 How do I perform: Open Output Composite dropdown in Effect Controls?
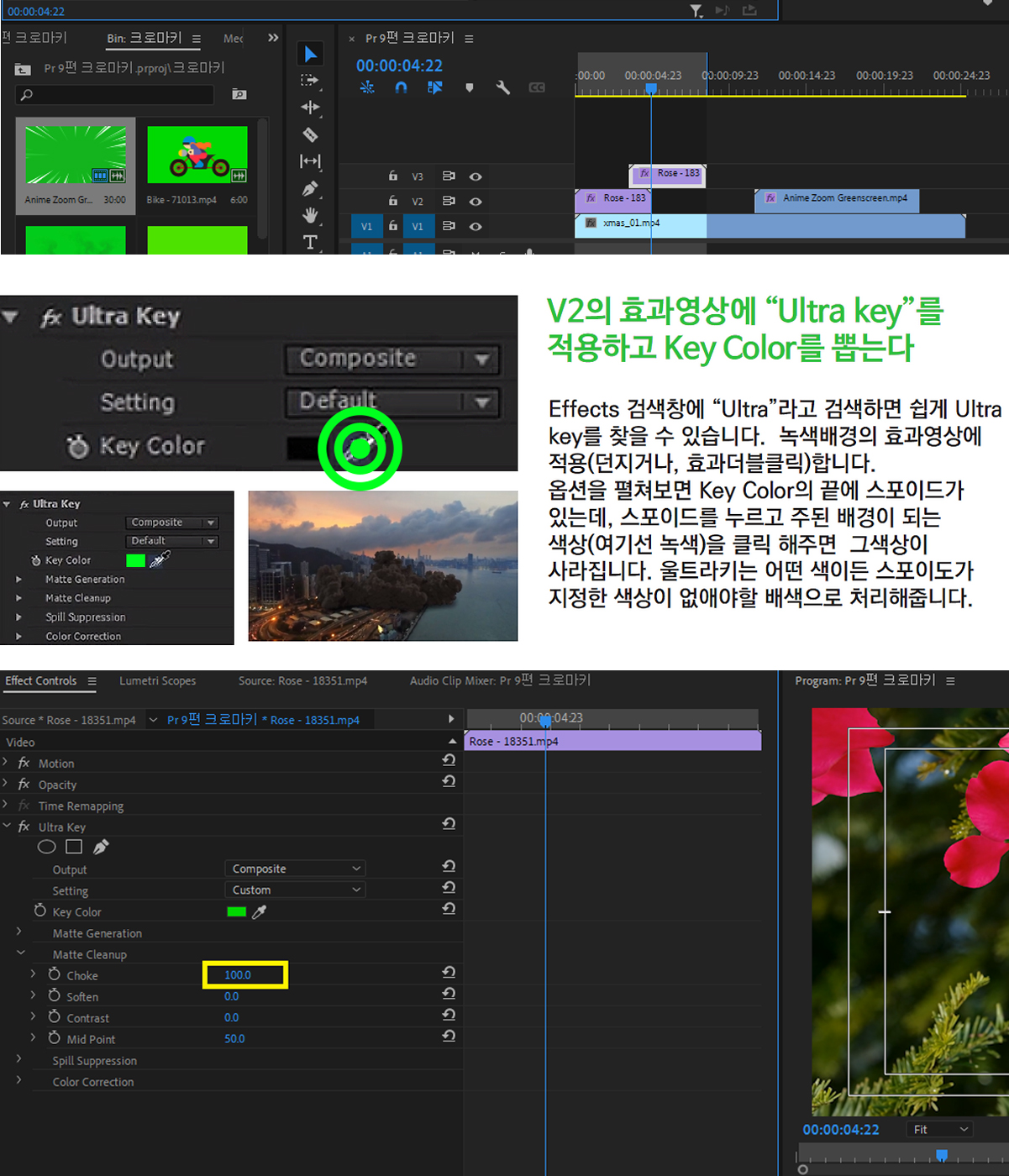click(295, 869)
